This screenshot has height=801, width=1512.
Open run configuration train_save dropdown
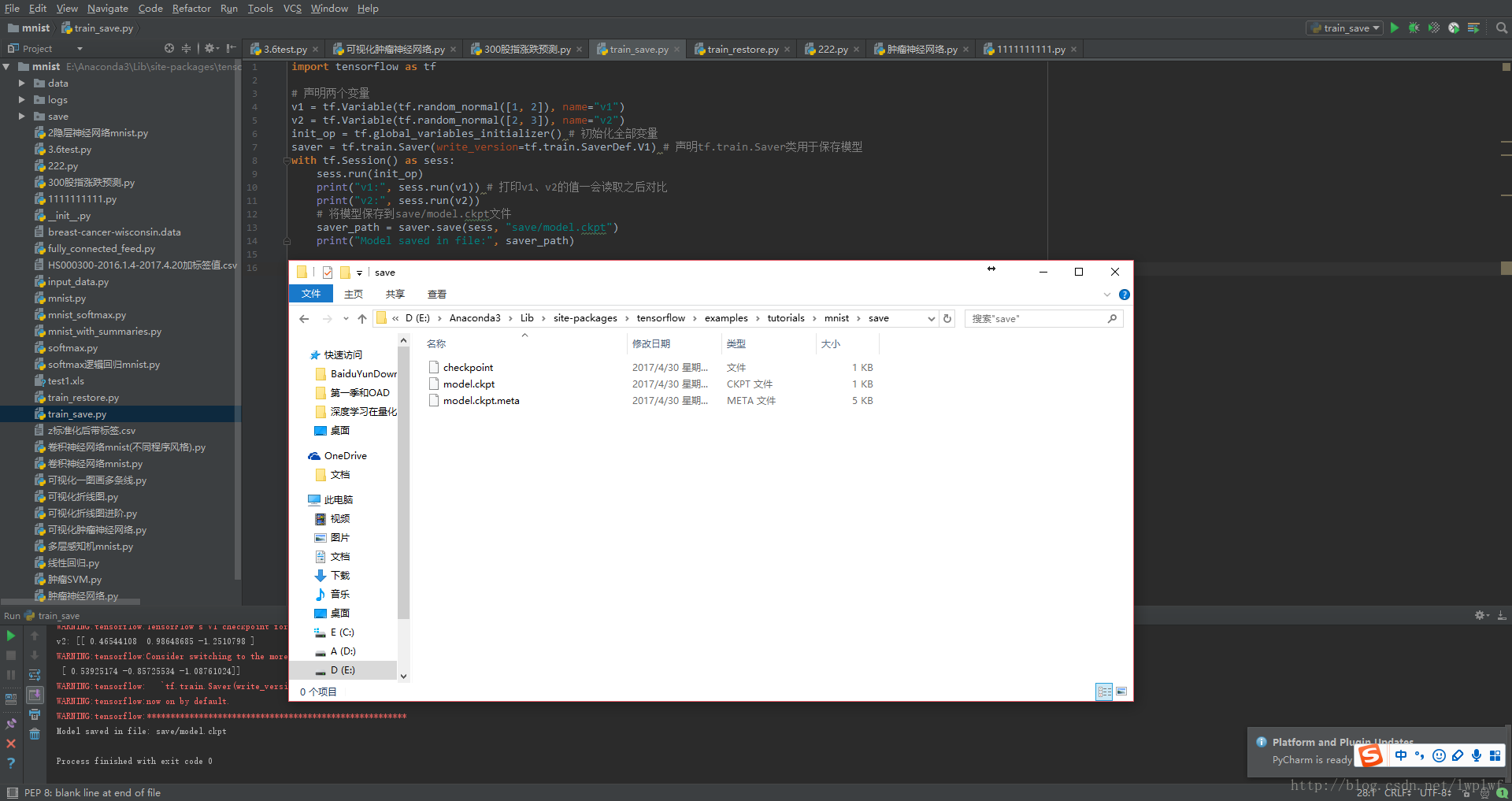point(1346,28)
